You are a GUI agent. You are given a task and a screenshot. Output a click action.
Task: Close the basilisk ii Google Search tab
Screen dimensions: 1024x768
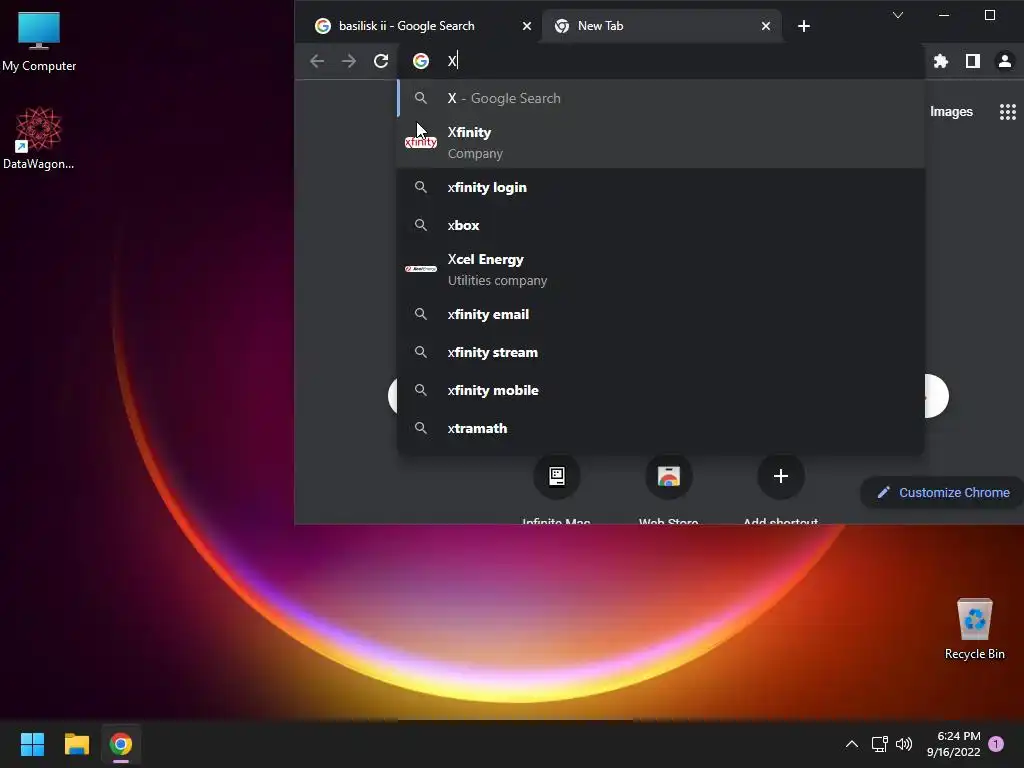[527, 26]
